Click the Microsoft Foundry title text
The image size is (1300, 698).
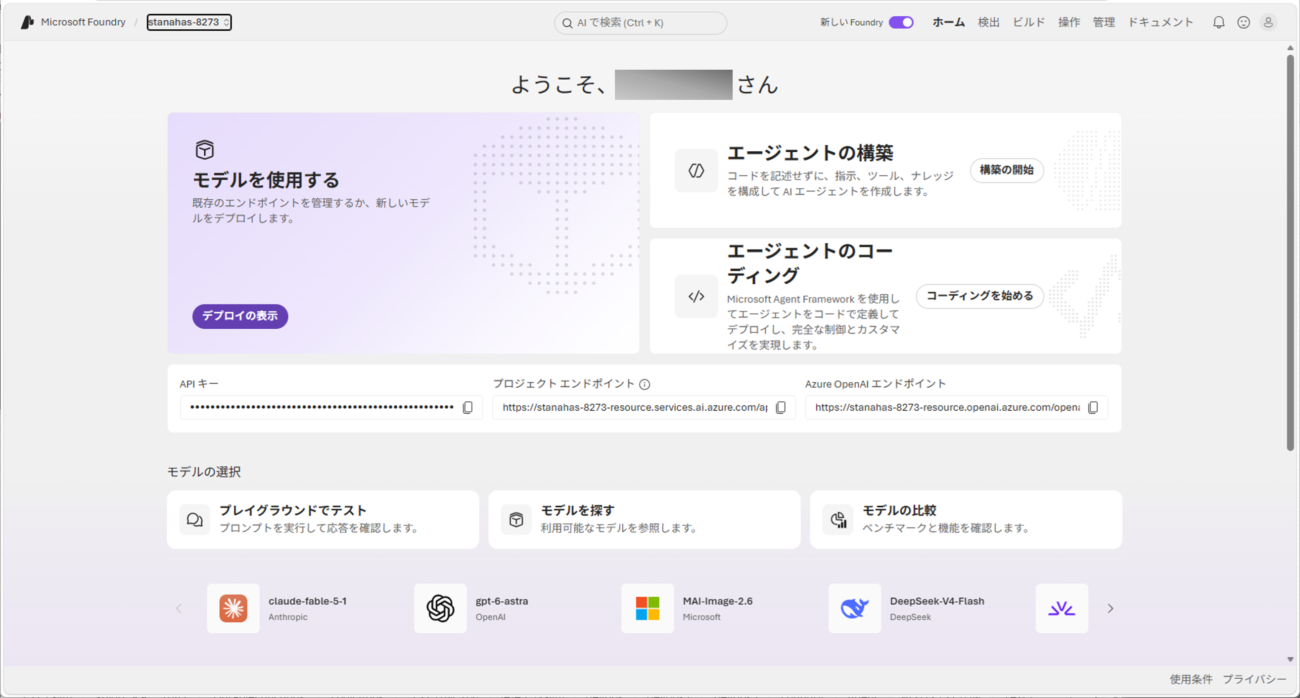(83, 22)
